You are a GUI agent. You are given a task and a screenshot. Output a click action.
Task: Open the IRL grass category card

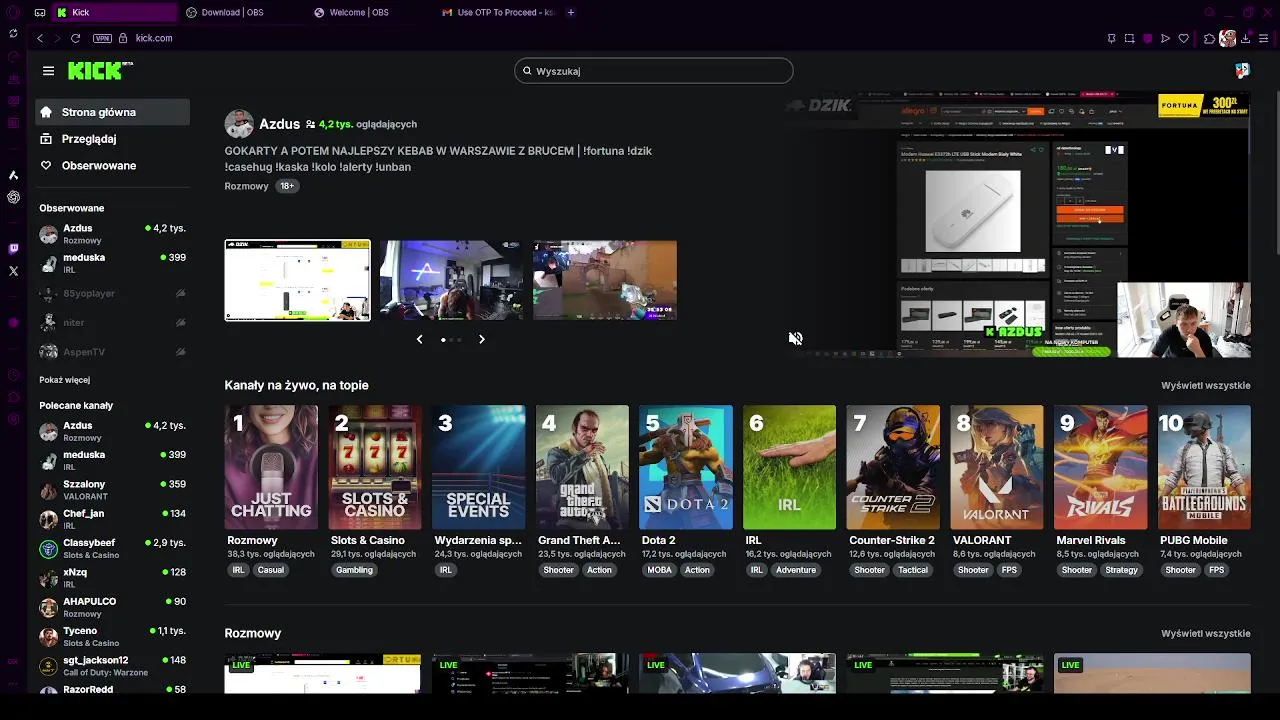tap(789, 467)
